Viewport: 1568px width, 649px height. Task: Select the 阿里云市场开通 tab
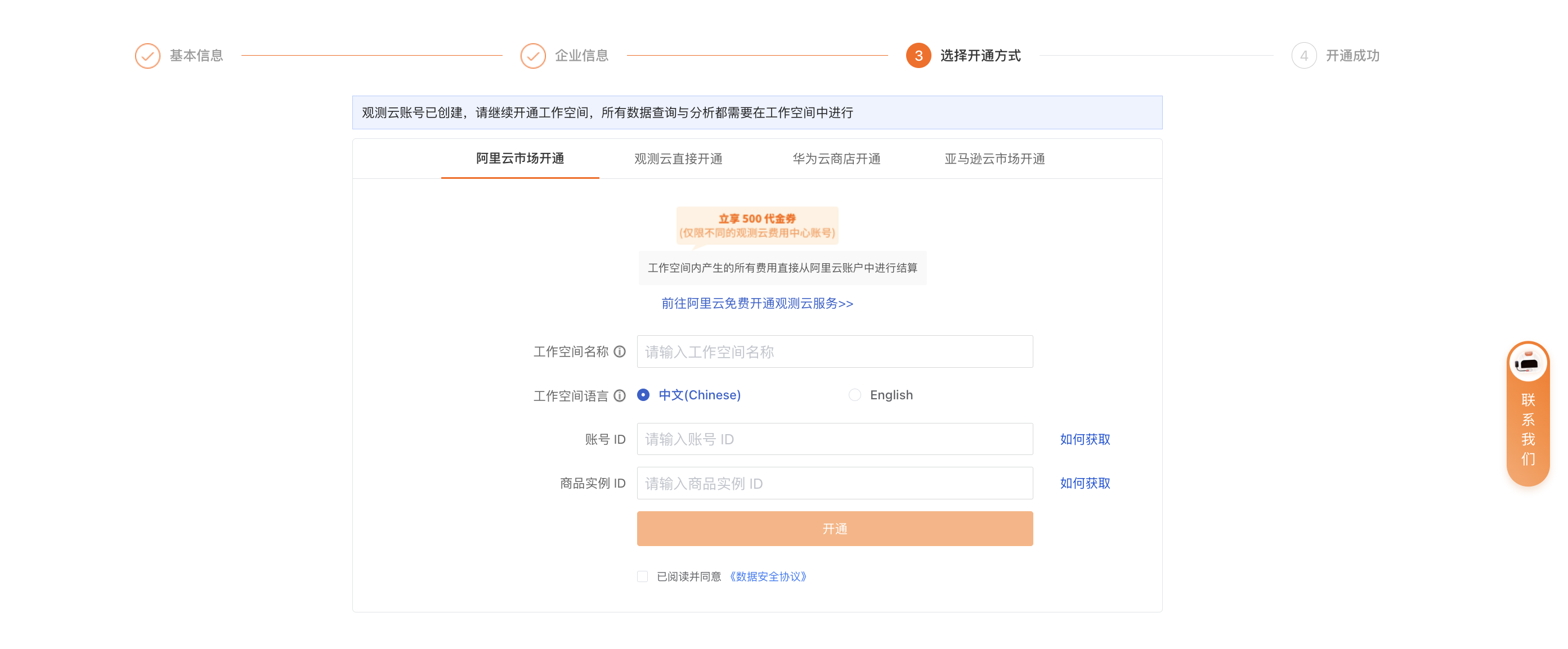pos(520,159)
